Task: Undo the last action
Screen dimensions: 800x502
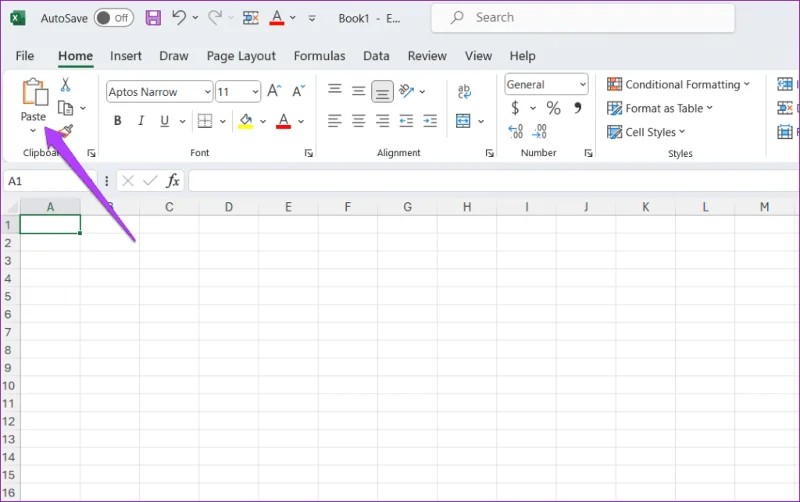Action: pyautogui.click(x=179, y=17)
